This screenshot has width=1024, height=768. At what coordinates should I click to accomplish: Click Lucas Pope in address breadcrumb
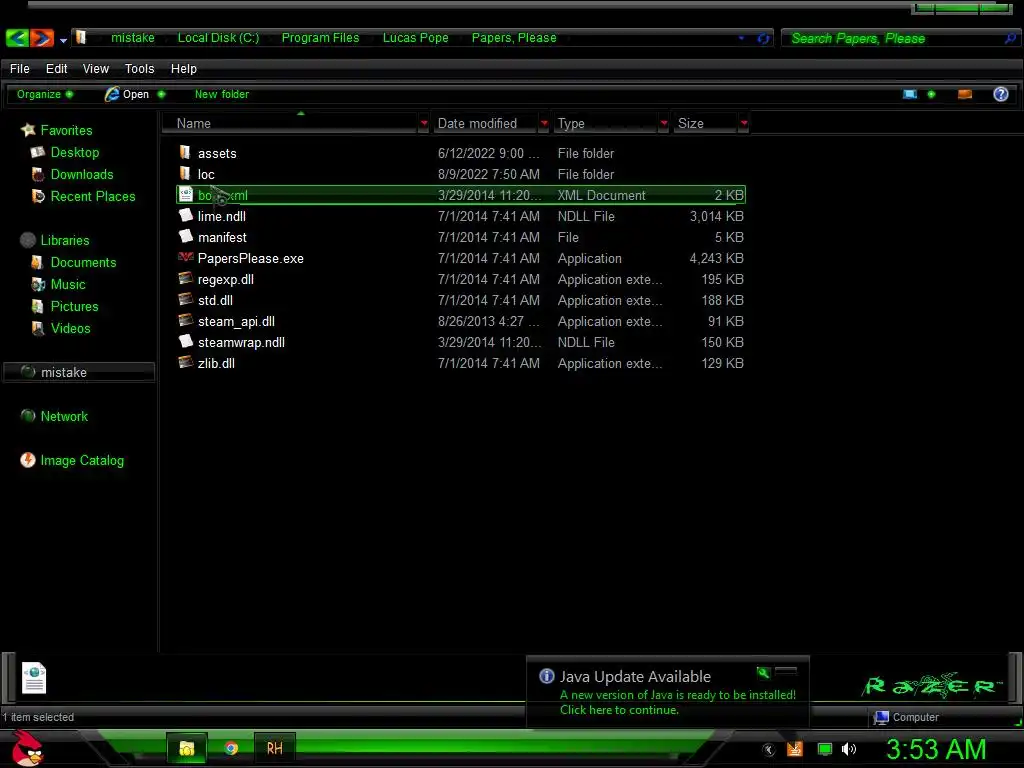tap(415, 38)
